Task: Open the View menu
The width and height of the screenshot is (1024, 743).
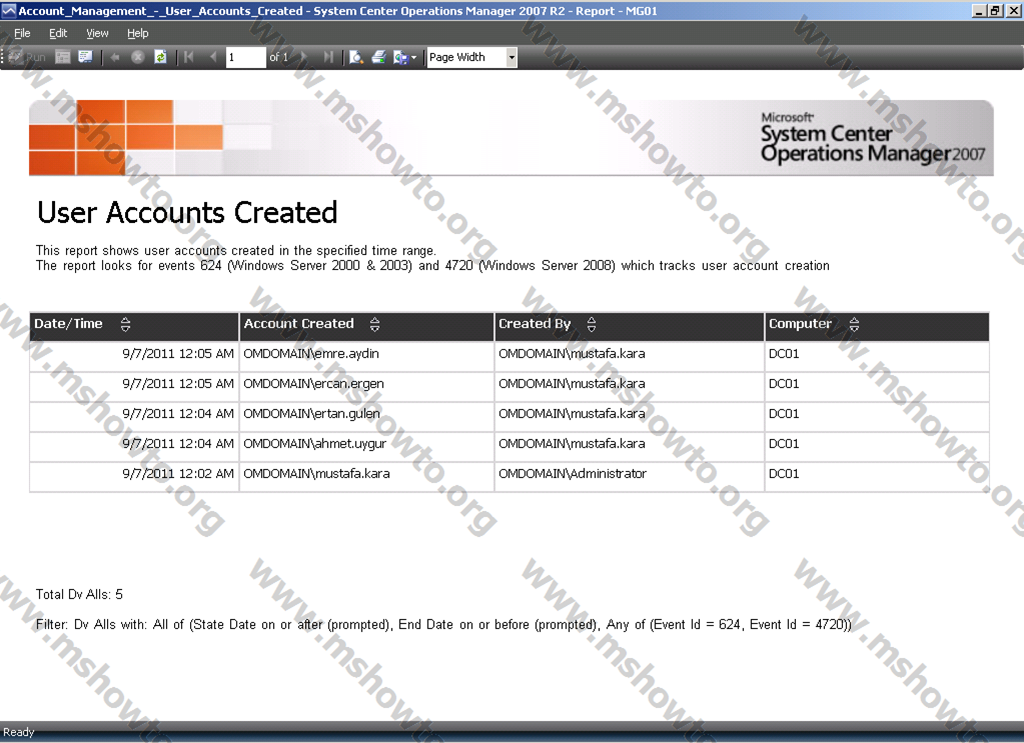Action: tap(97, 33)
